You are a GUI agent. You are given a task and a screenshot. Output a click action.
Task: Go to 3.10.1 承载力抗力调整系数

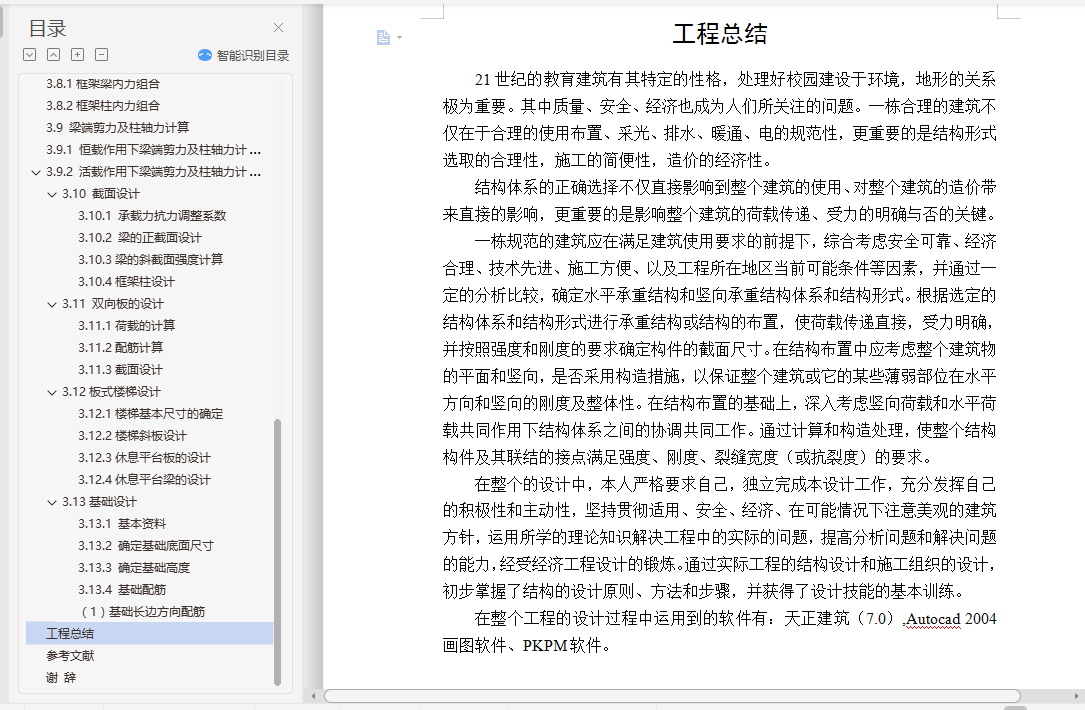(x=152, y=216)
